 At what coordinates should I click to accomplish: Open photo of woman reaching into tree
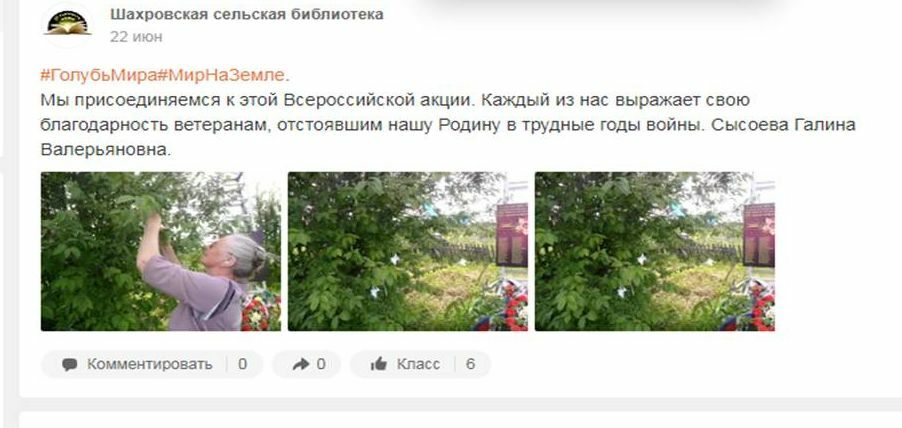(x=160, y=251)
